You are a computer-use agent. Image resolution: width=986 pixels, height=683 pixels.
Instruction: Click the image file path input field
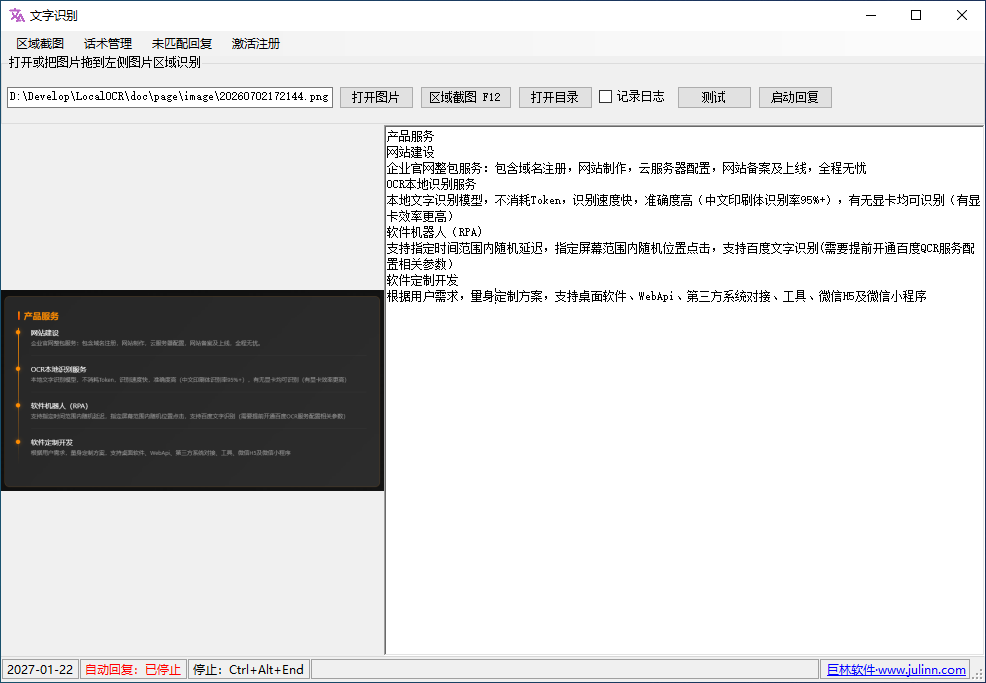pyautogui.click(x=170, y=97)
